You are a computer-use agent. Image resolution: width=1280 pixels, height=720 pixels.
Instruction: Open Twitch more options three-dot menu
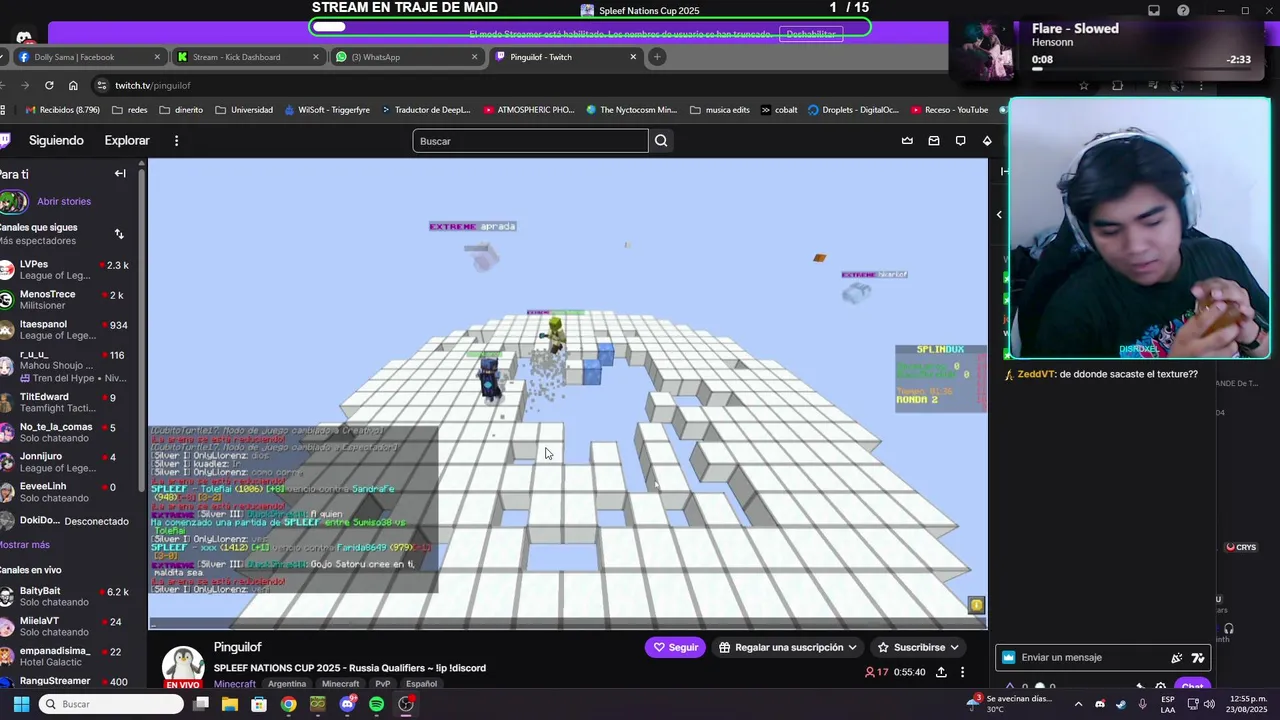176,141
